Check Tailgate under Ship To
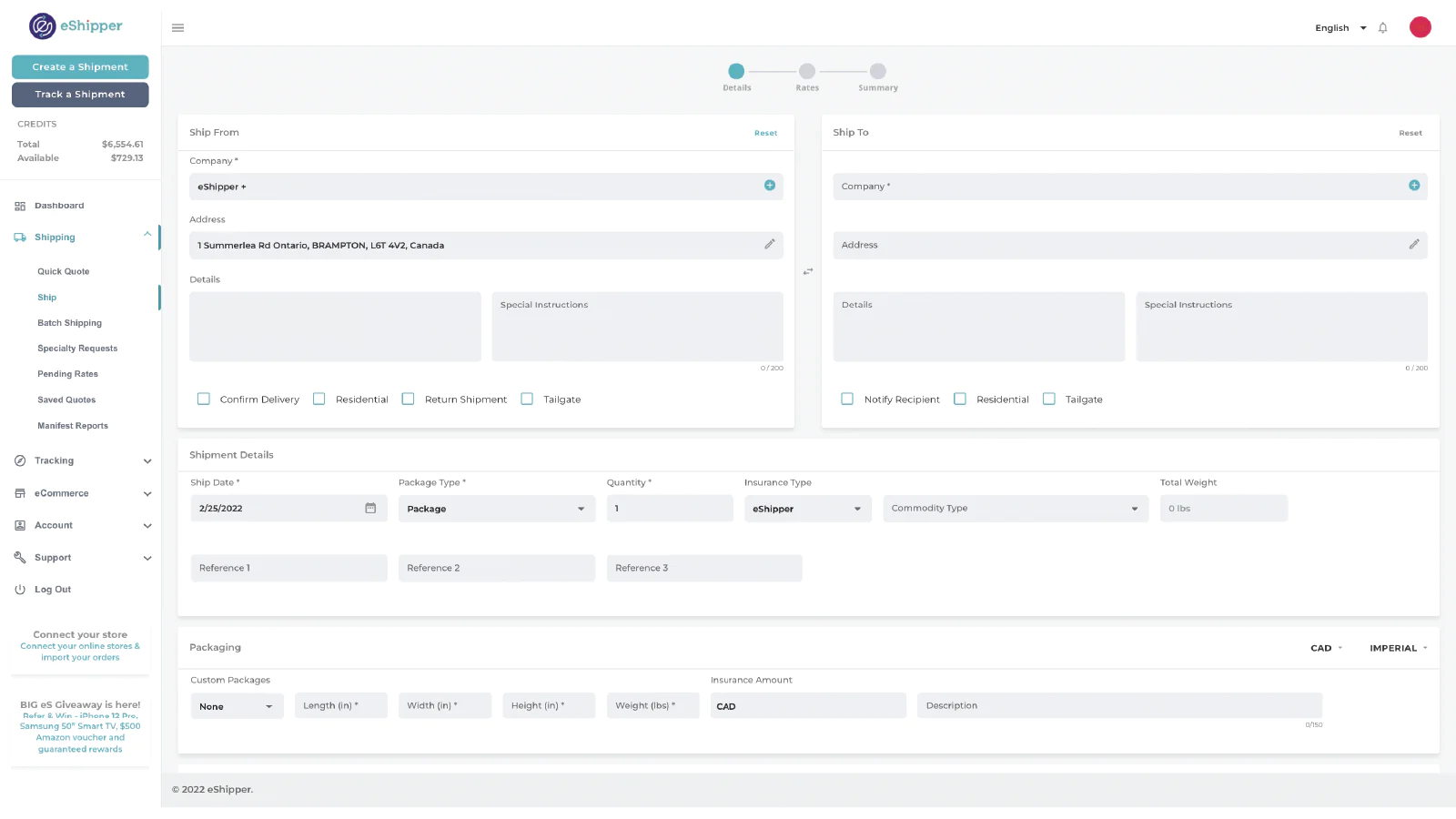Screen dimensions: 1456x819 1049,399
